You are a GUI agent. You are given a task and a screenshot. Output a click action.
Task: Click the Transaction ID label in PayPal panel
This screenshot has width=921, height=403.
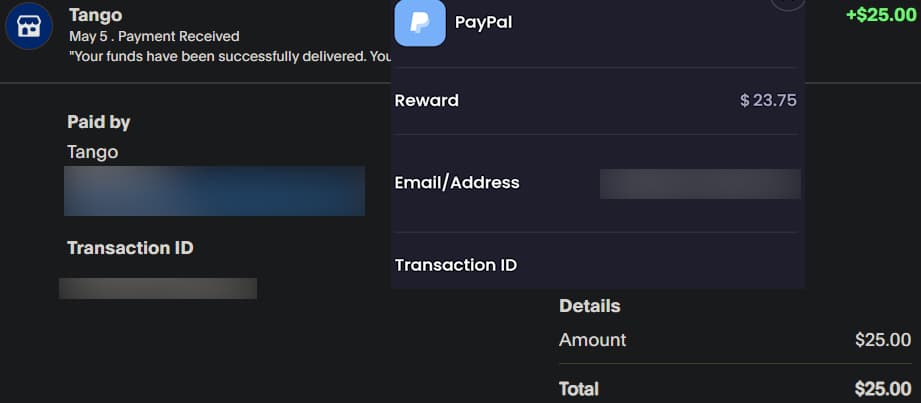[x=455, y=265]
